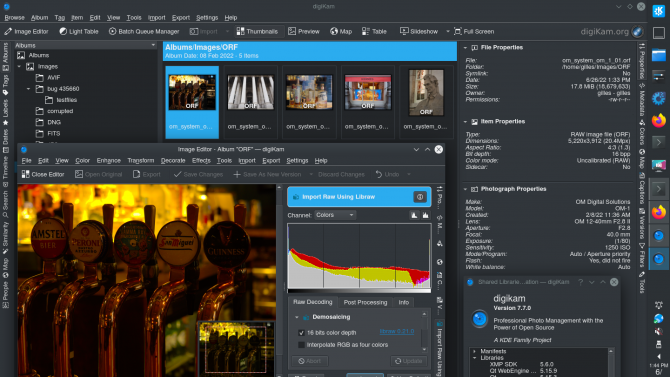
Task: Open the Image Editor from main toolbar
Action: click(26, 31)
